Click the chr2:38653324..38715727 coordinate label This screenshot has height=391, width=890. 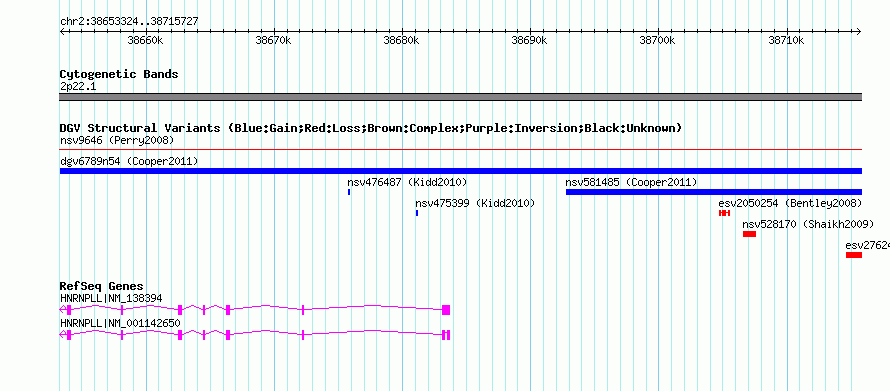[x=129, y=22]
